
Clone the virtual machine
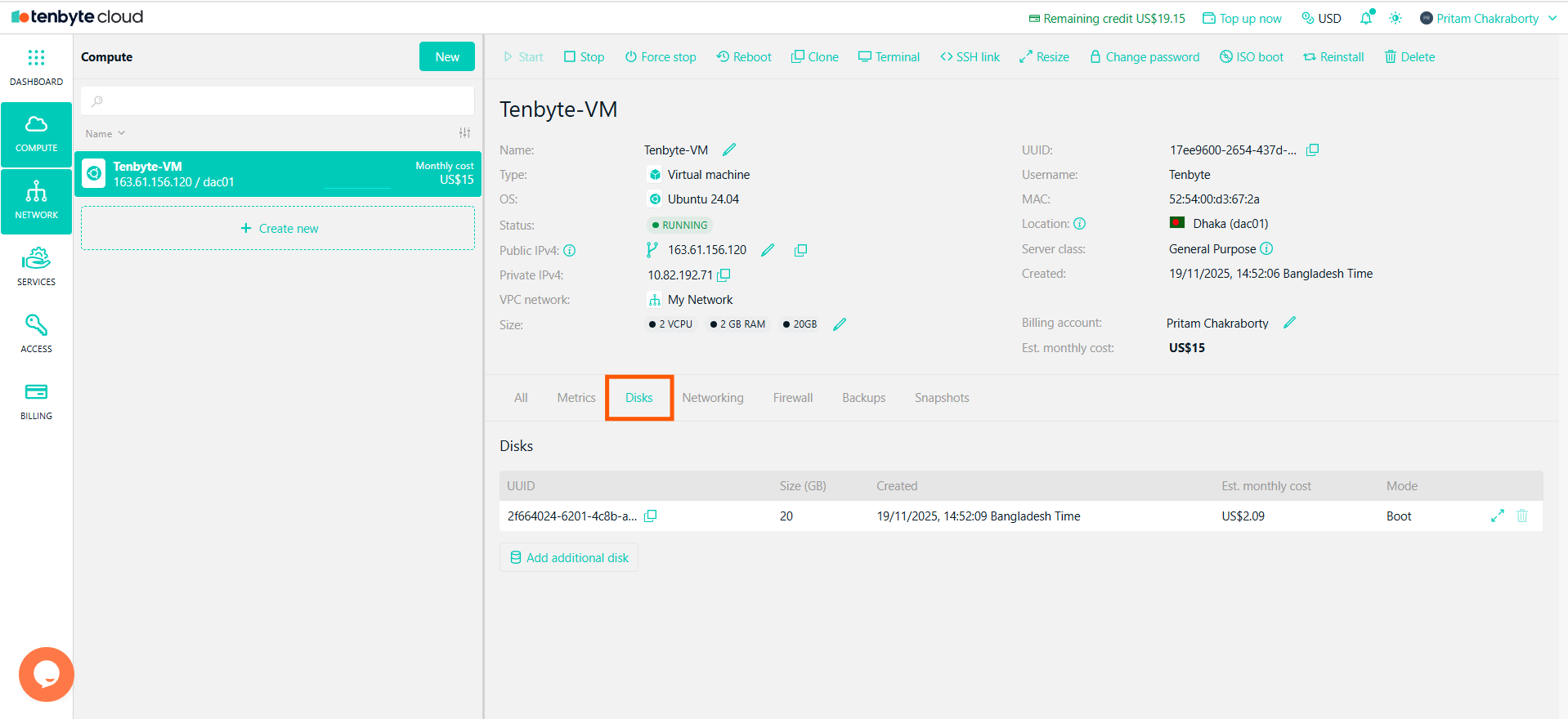815,57
